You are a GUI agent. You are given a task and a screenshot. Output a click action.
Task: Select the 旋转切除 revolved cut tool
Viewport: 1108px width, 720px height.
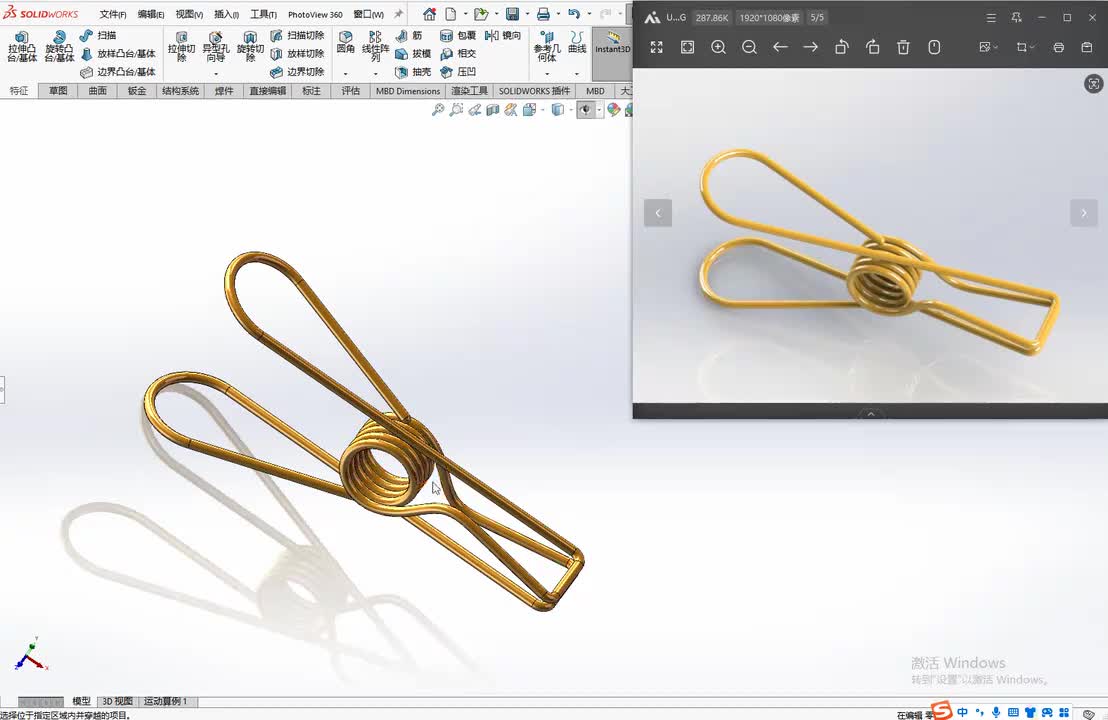250,47
